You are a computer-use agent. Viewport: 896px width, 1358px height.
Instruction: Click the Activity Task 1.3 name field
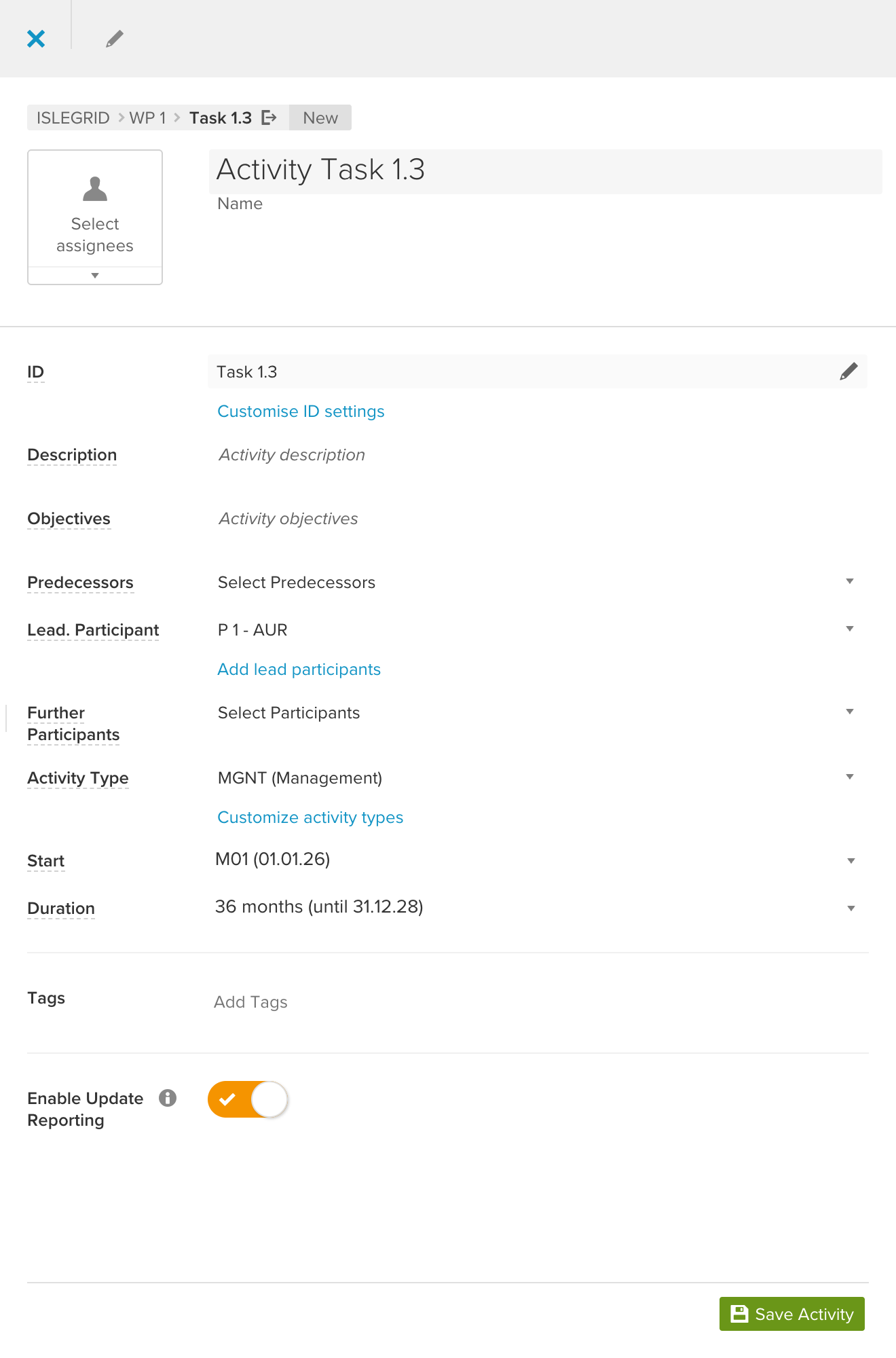tap(545, 171)
